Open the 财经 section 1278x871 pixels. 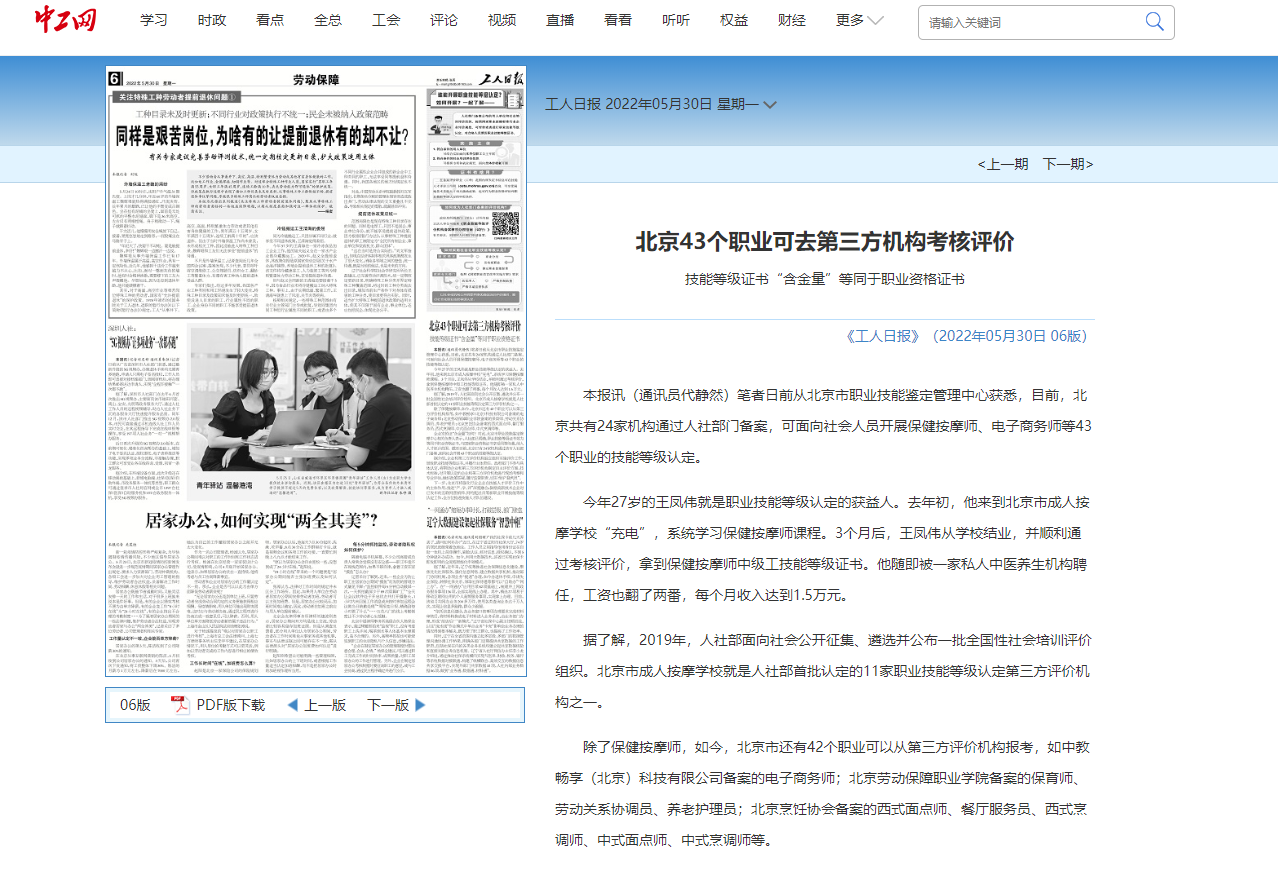pos(792,20)
